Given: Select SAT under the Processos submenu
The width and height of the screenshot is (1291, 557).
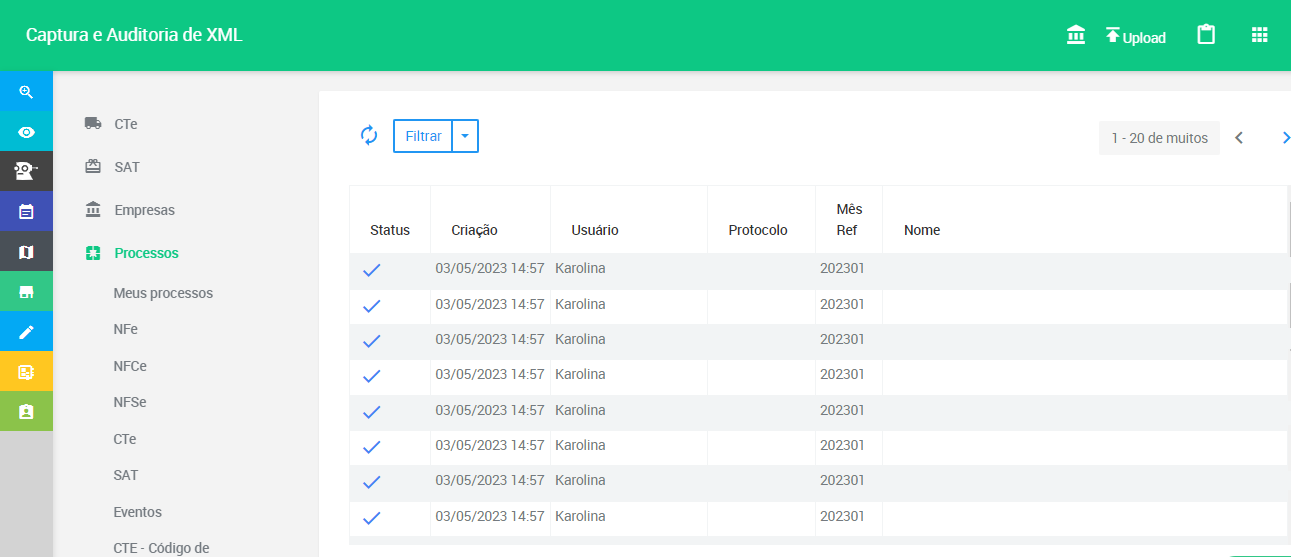Looking at the screenshot, I should pyautogui.click(x=126, y=475).
